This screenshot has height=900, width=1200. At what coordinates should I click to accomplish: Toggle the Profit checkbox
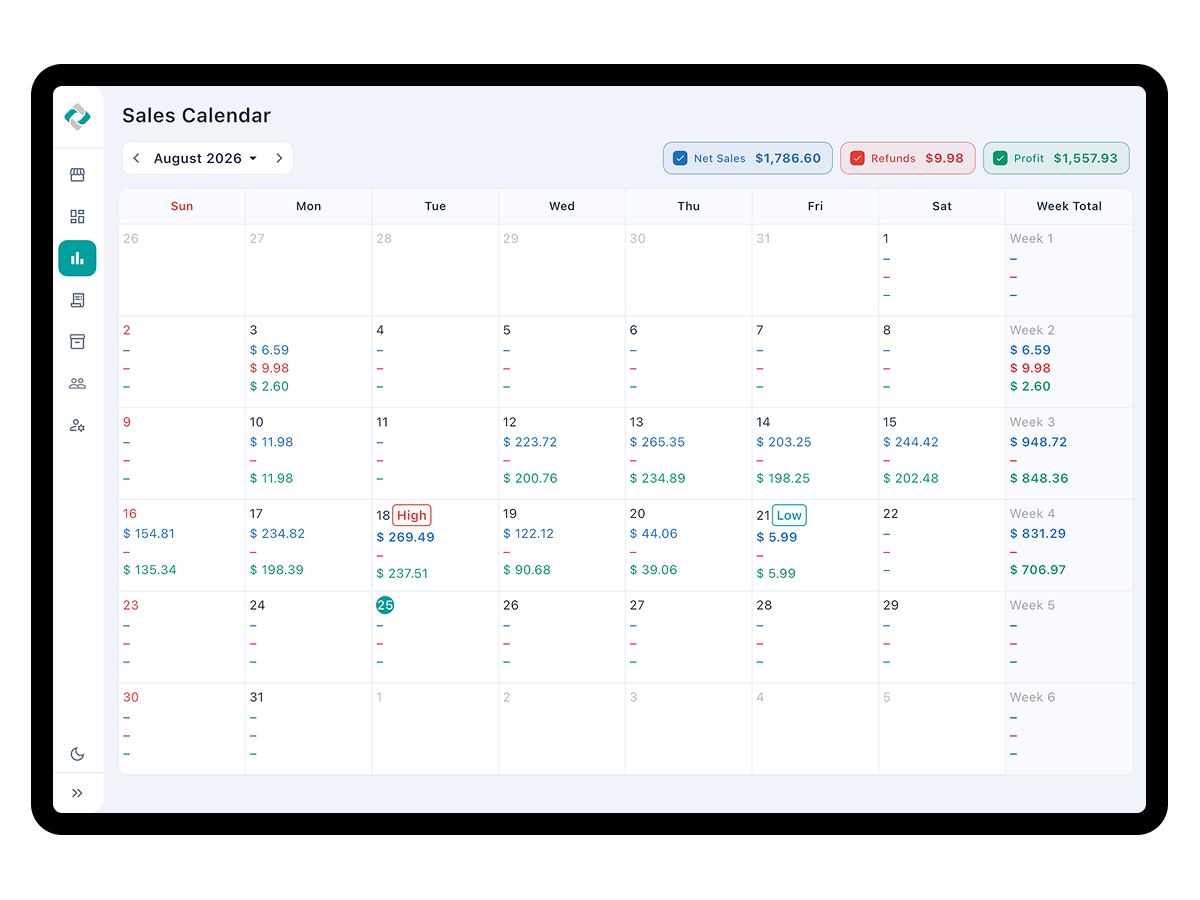1000,158
